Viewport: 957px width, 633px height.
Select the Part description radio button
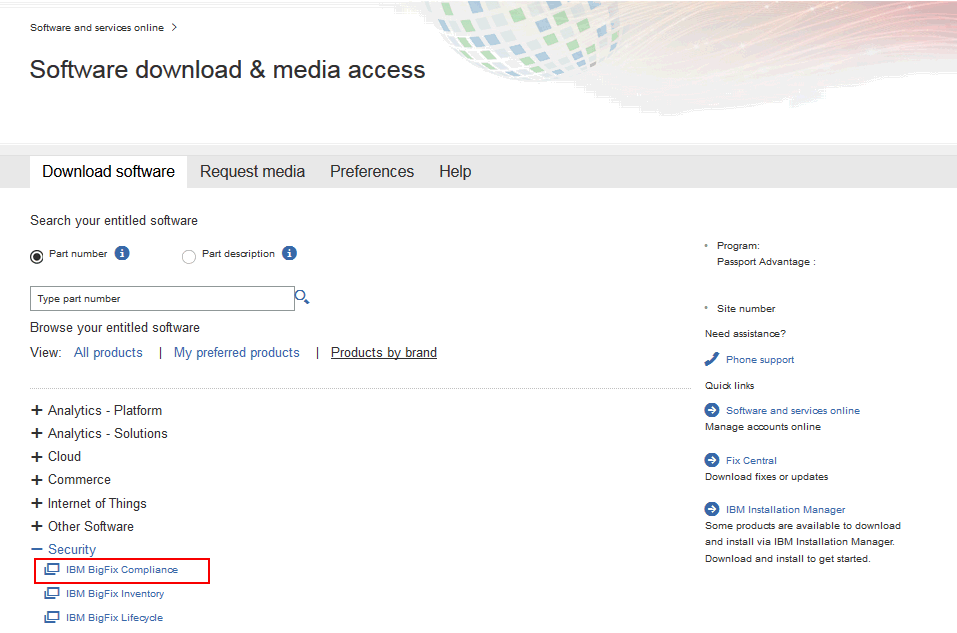coord(189,256)
